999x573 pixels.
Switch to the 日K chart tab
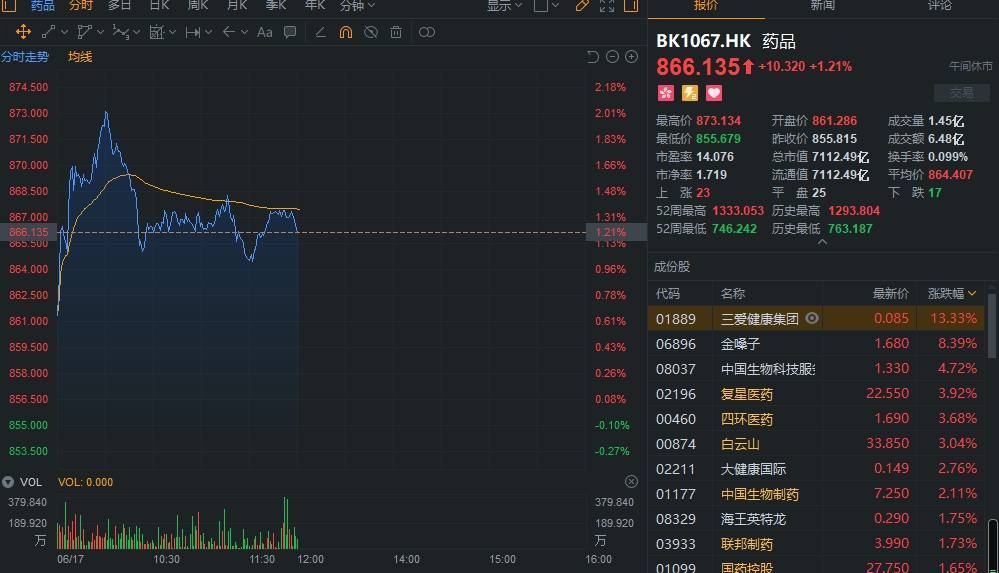click(x=159, y=6)
